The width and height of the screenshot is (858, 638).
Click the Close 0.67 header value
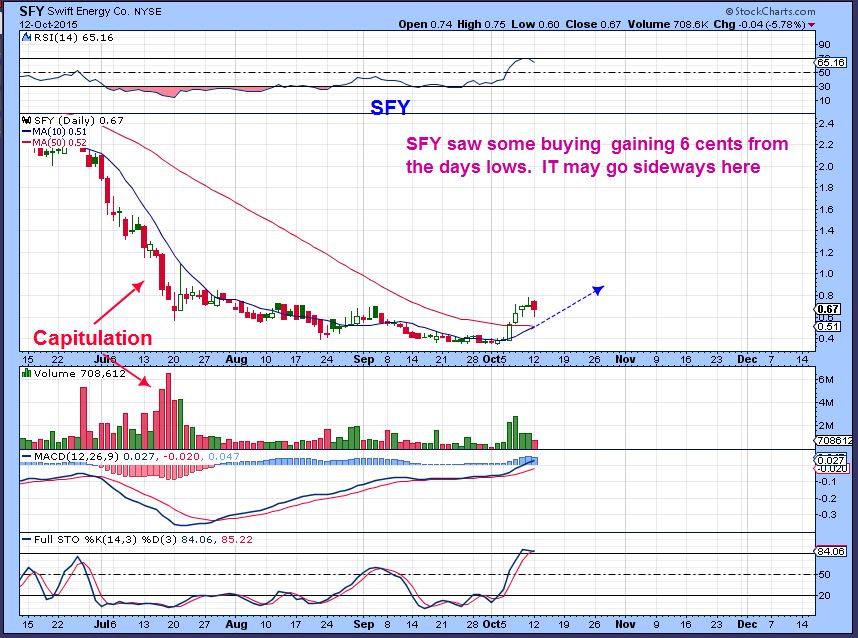593,25
